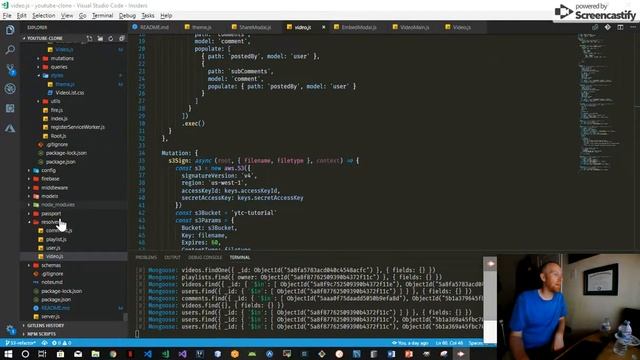
Task: Switch to the OUTPUT panel tab
Action: (x=172, y=258)
